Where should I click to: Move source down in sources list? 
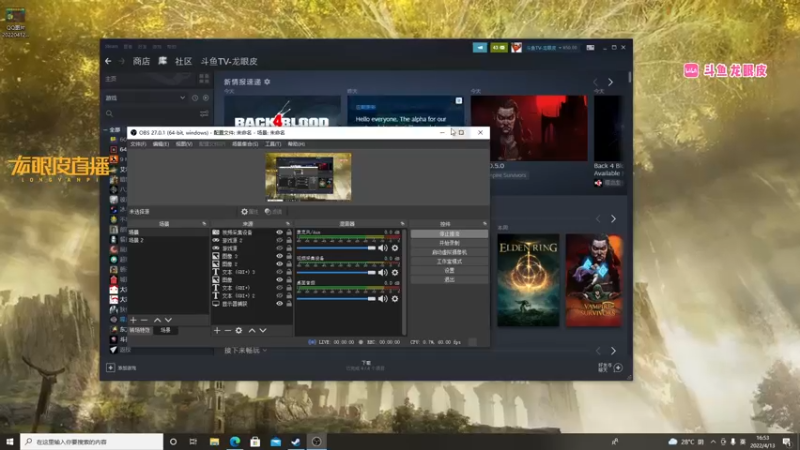pyautogui.click(x=263, y=331)
